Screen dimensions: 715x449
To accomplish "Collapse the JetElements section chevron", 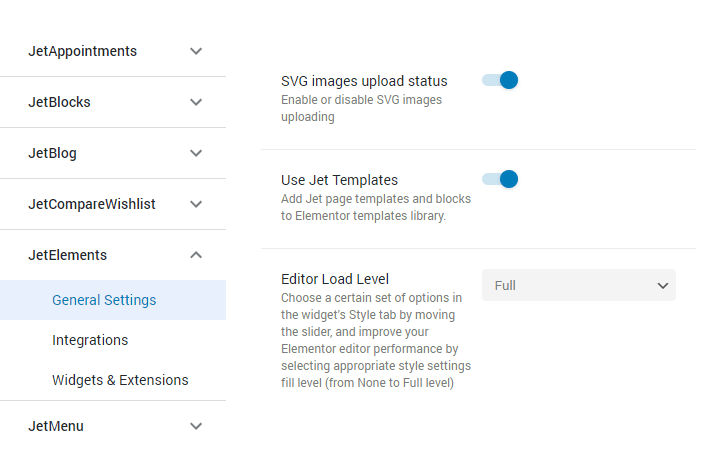I will [x=196, y=255].
